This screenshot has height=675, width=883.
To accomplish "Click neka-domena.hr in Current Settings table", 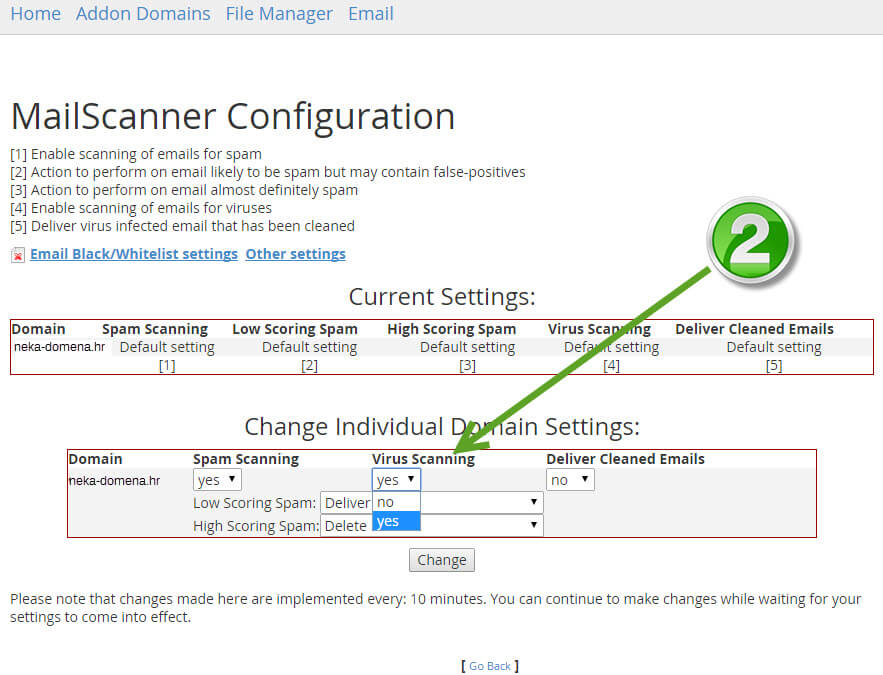I will tap(59, 347).
